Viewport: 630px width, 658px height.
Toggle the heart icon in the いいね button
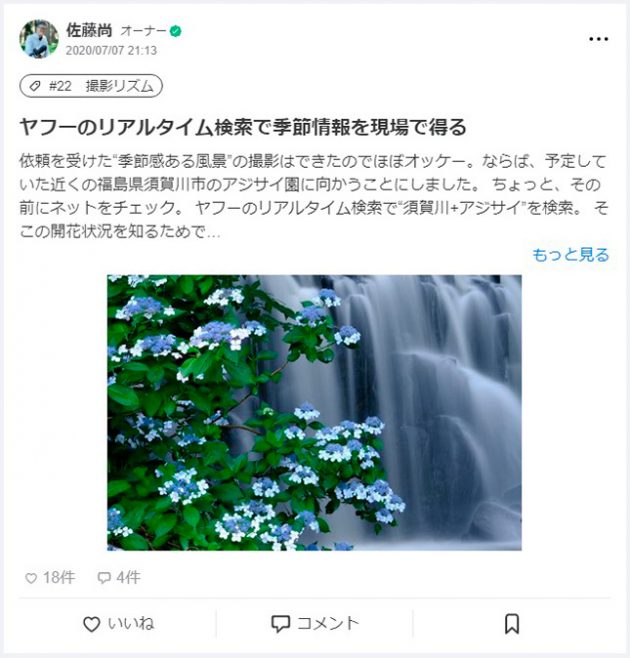[x=91, y=624]
